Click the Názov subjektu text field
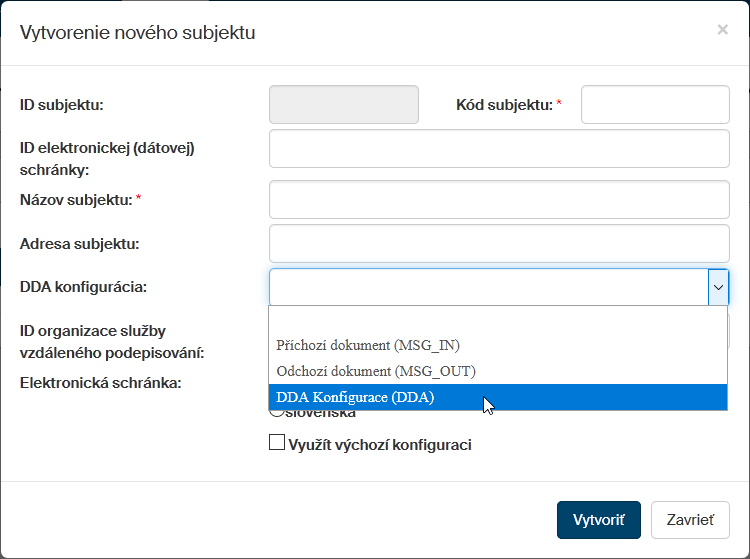This screenshot has height=559, width=750. tap(499, 199)
